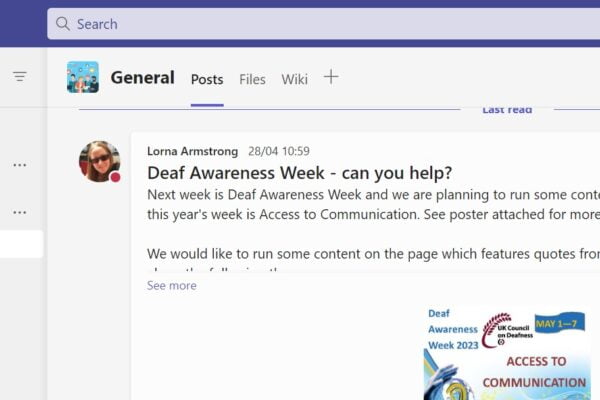Open the lower More options ellipsis in sidebar
Image resolution: width=600 pixels, height=400 pixels.
pyautogui.click(x=20, y=212)
